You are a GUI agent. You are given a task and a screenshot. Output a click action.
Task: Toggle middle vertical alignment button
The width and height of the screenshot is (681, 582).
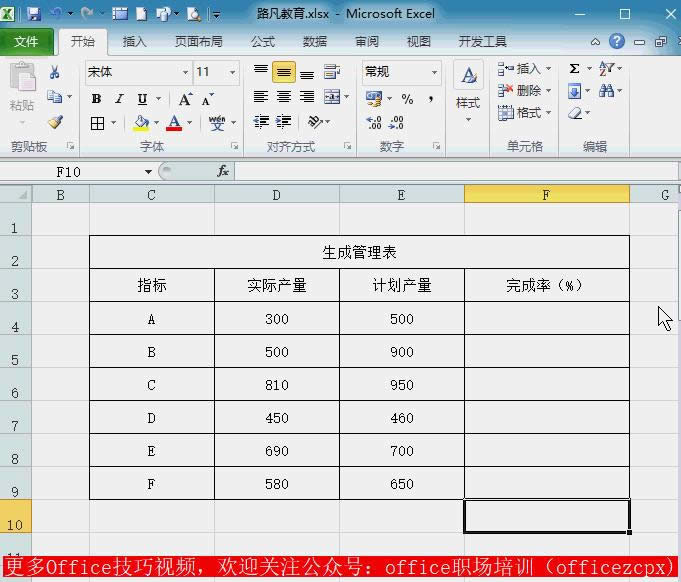[284, 73]
